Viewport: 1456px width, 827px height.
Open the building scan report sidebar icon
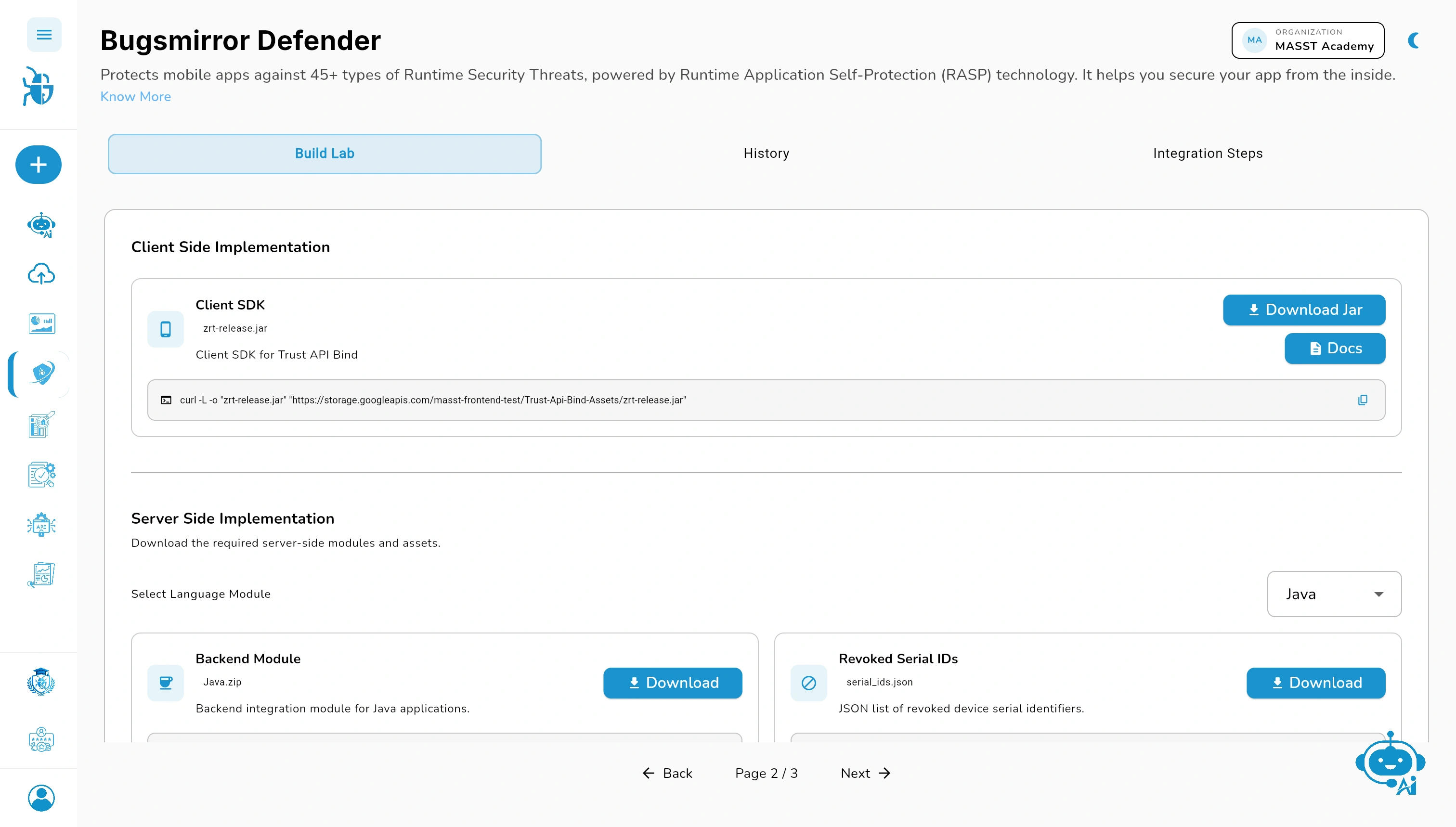point(41,424)
